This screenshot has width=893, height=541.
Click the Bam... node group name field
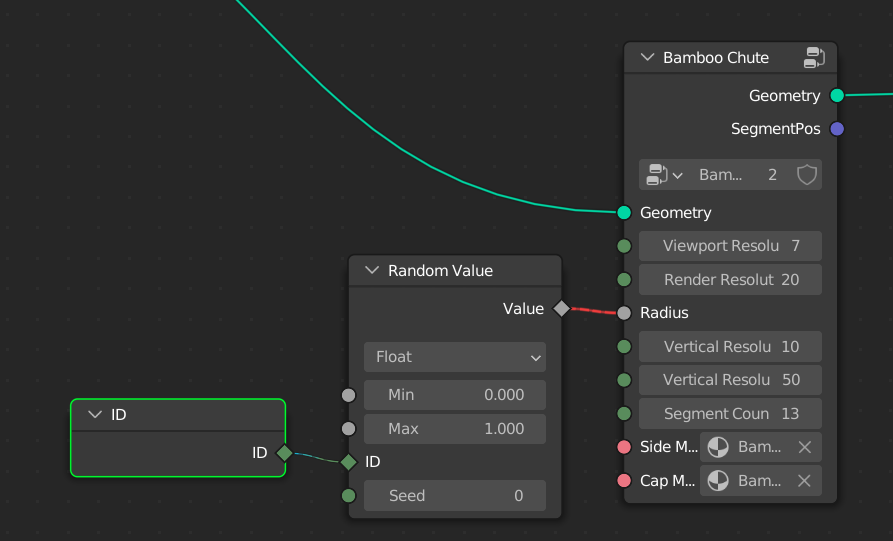pos(721,175)
